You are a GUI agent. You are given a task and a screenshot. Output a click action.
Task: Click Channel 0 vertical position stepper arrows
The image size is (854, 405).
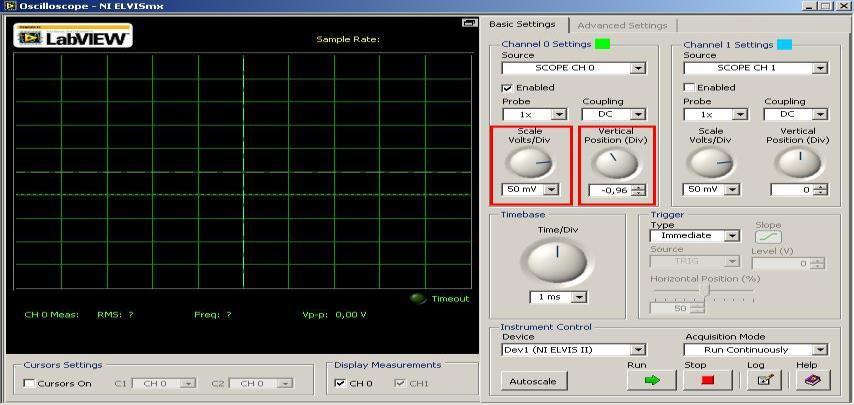(x=639, y=190)
